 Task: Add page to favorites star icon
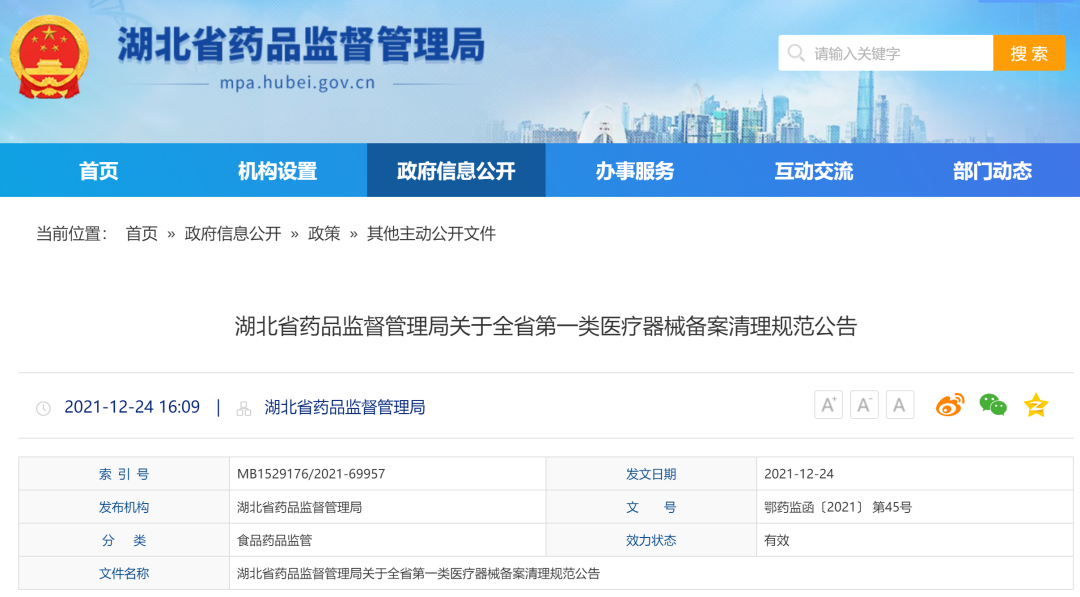(x=1036, y=405)
